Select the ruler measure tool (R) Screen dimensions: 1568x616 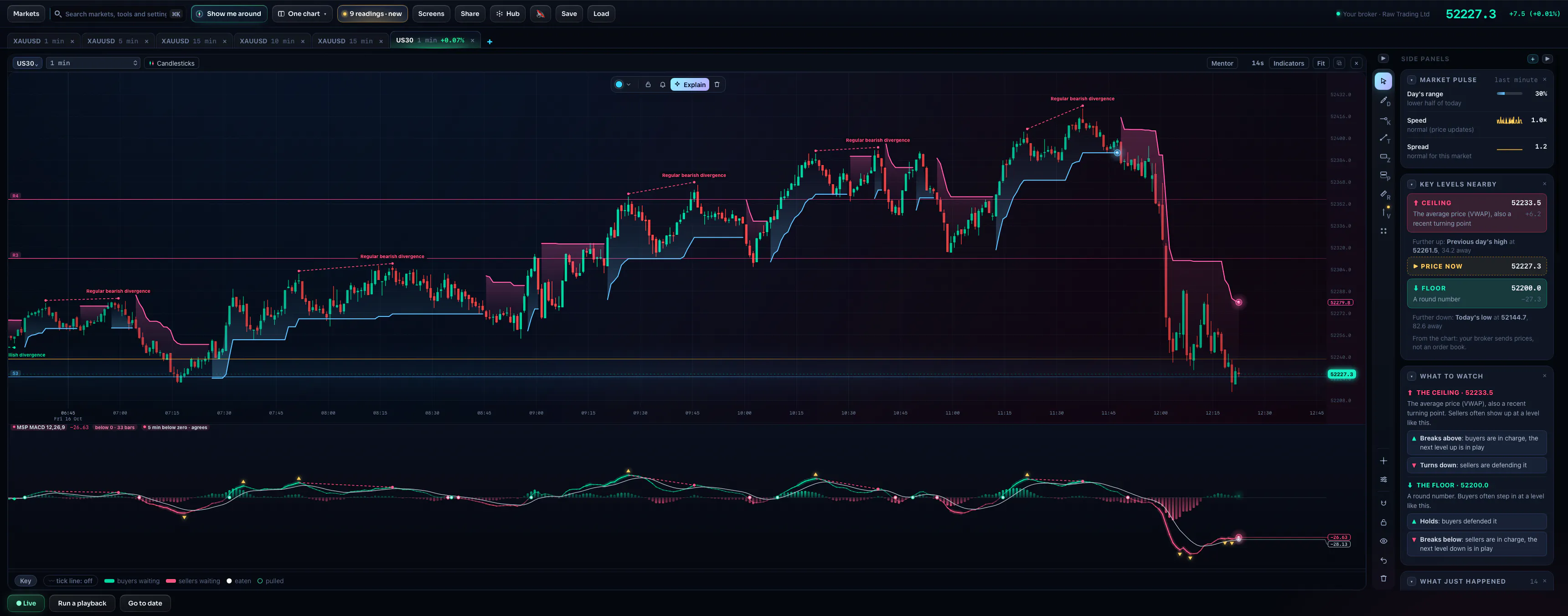[1383, 194]
